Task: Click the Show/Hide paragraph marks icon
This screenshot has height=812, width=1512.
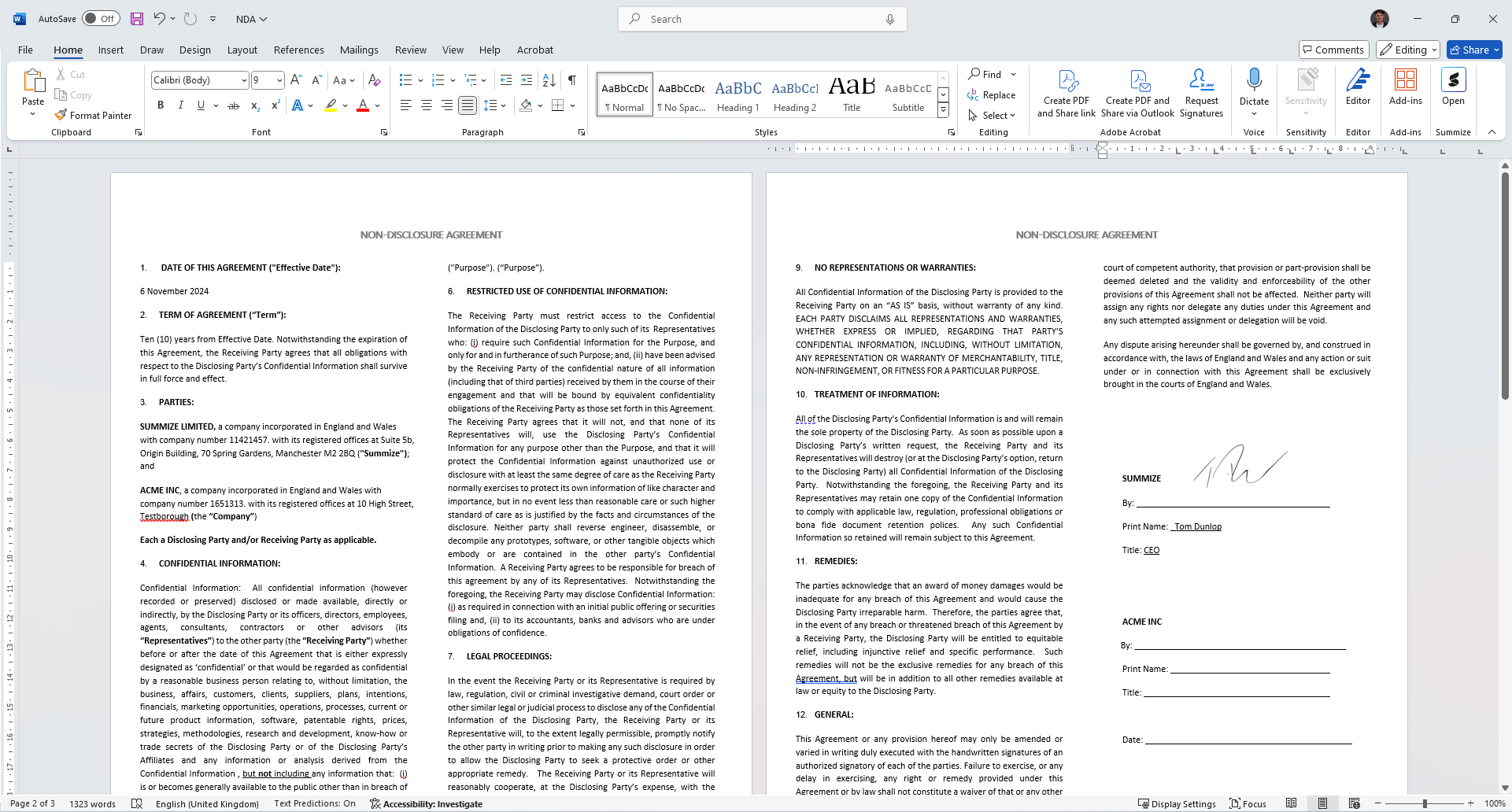Action: point(572,80)
